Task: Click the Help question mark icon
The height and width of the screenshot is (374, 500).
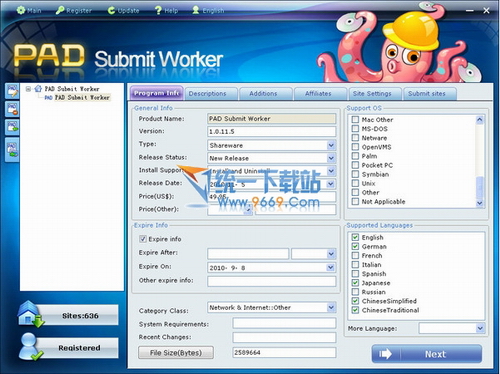Action: 158,10
